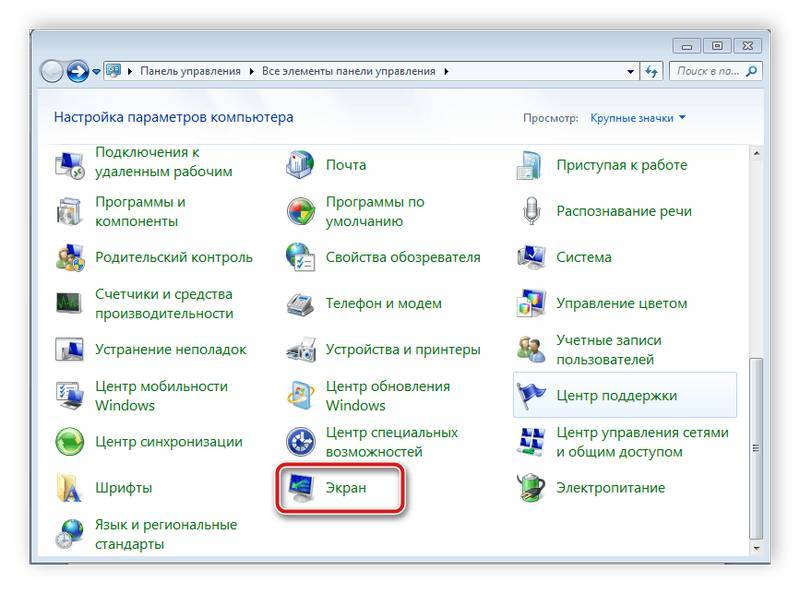Click the green Центр синхронизации icon

[x=69, y=441]
